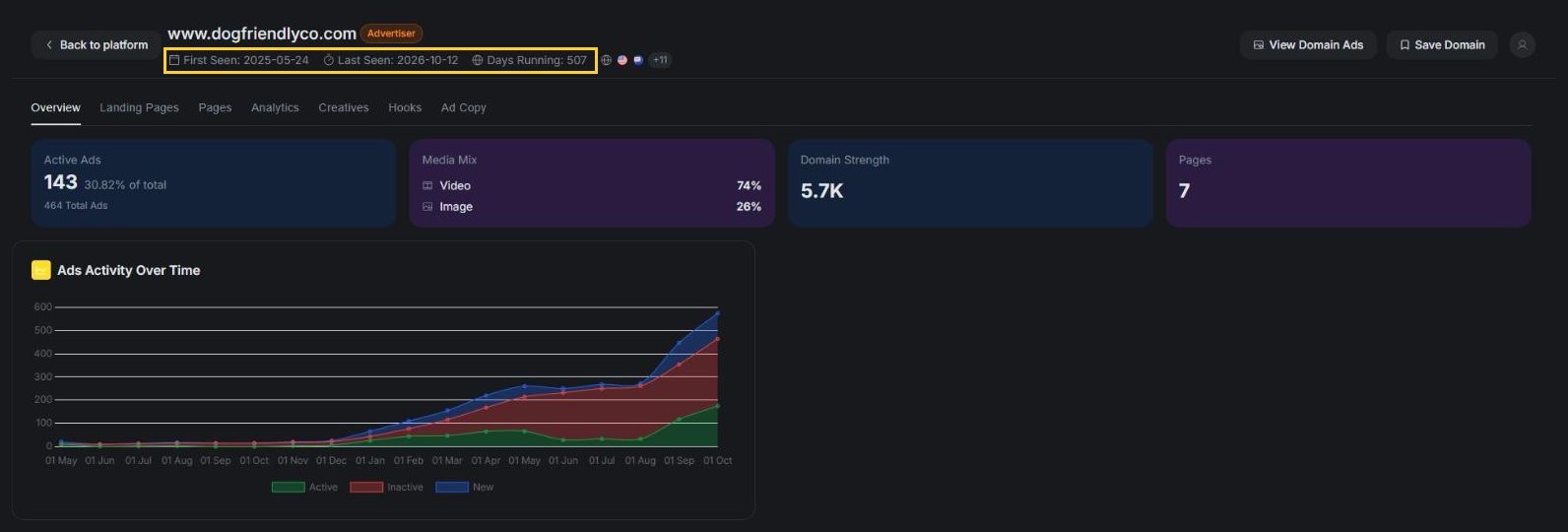Image resolution: width=1568 pixels, height=532 pixels.
Task: Toggle the Active series in chart legend
Action: tap(304, 488)
